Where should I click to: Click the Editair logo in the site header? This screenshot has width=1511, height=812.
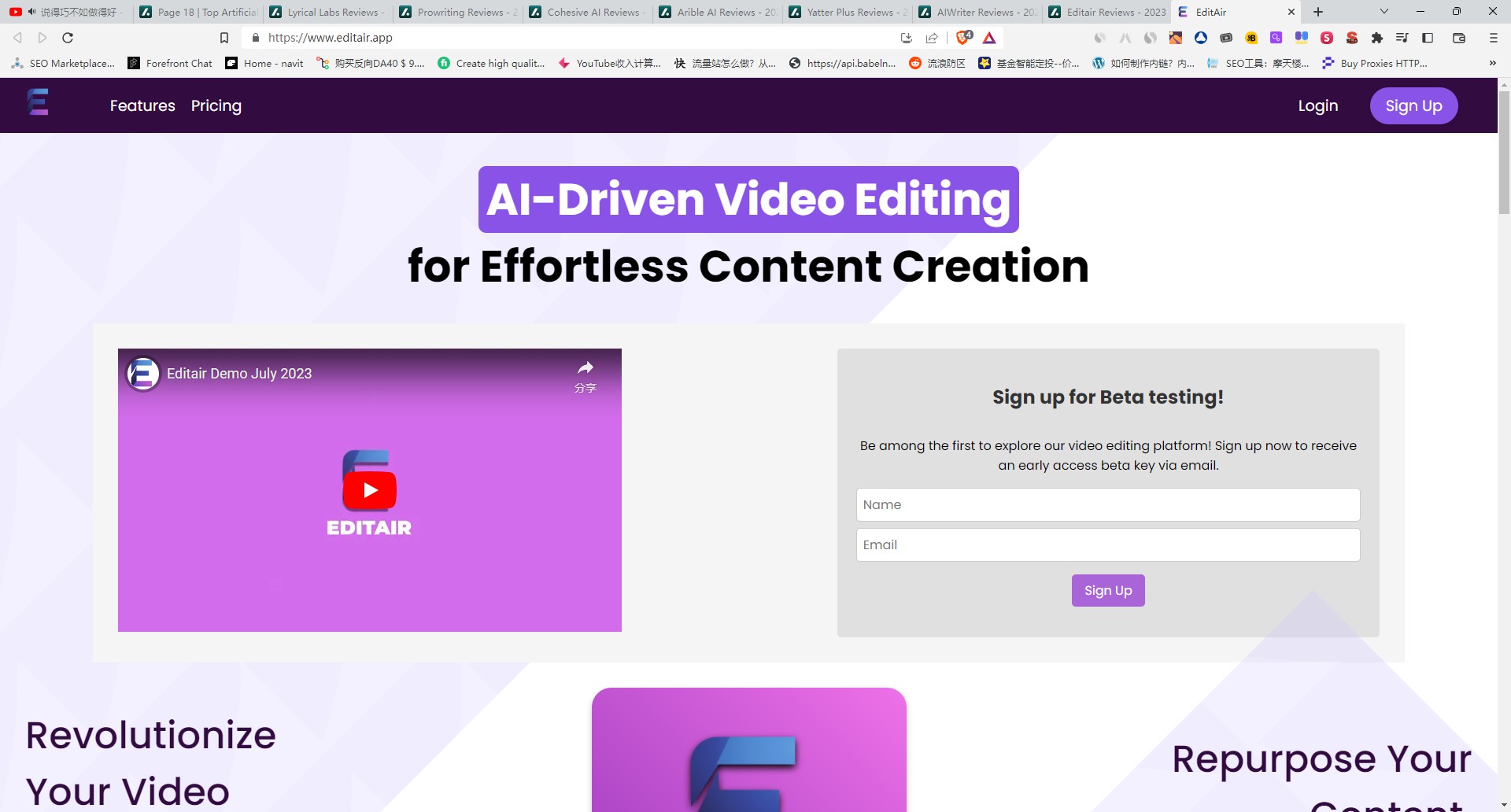point(38,102)
